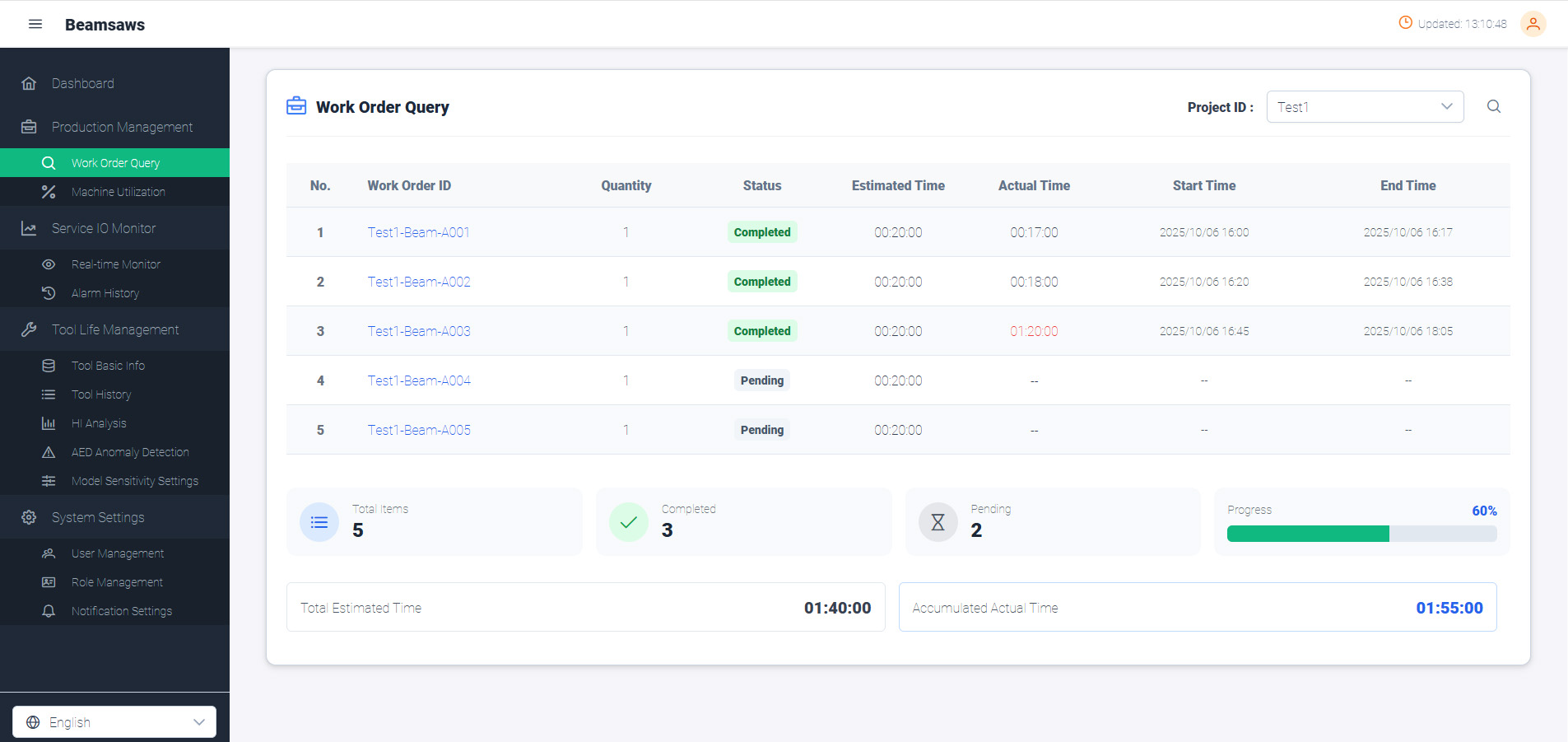Click the search magnifier icon beside Project ID
Image resolution: width=1568 pixels, height=742 pixels.
(x=1494, y=106)
